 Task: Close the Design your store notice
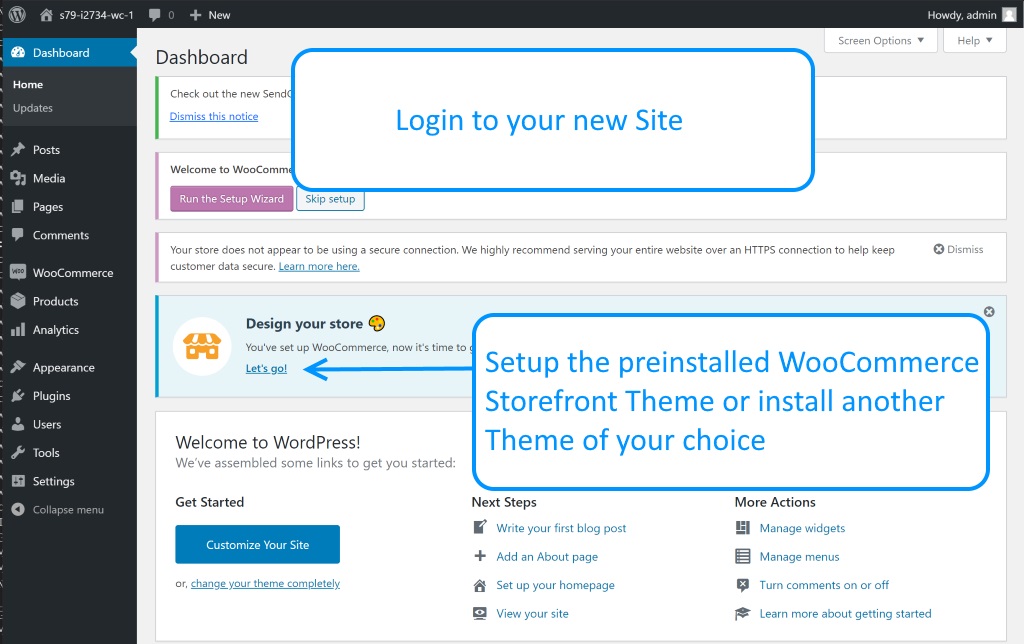coord(989,312)
